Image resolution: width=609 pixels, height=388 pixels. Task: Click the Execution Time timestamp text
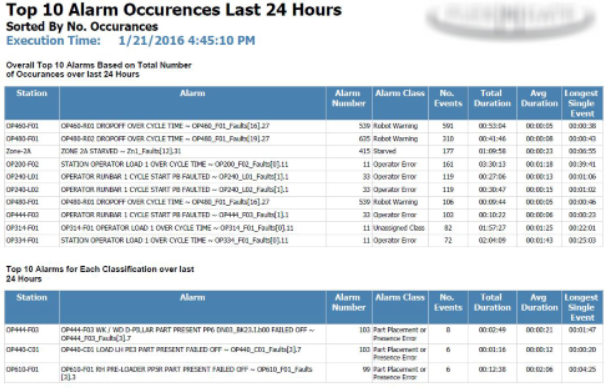click(187, 40)
